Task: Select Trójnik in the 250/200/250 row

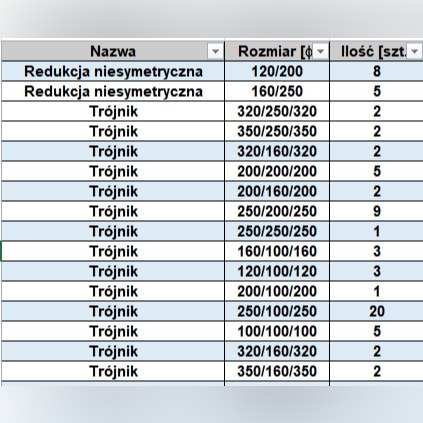Action: click(113, 211)
